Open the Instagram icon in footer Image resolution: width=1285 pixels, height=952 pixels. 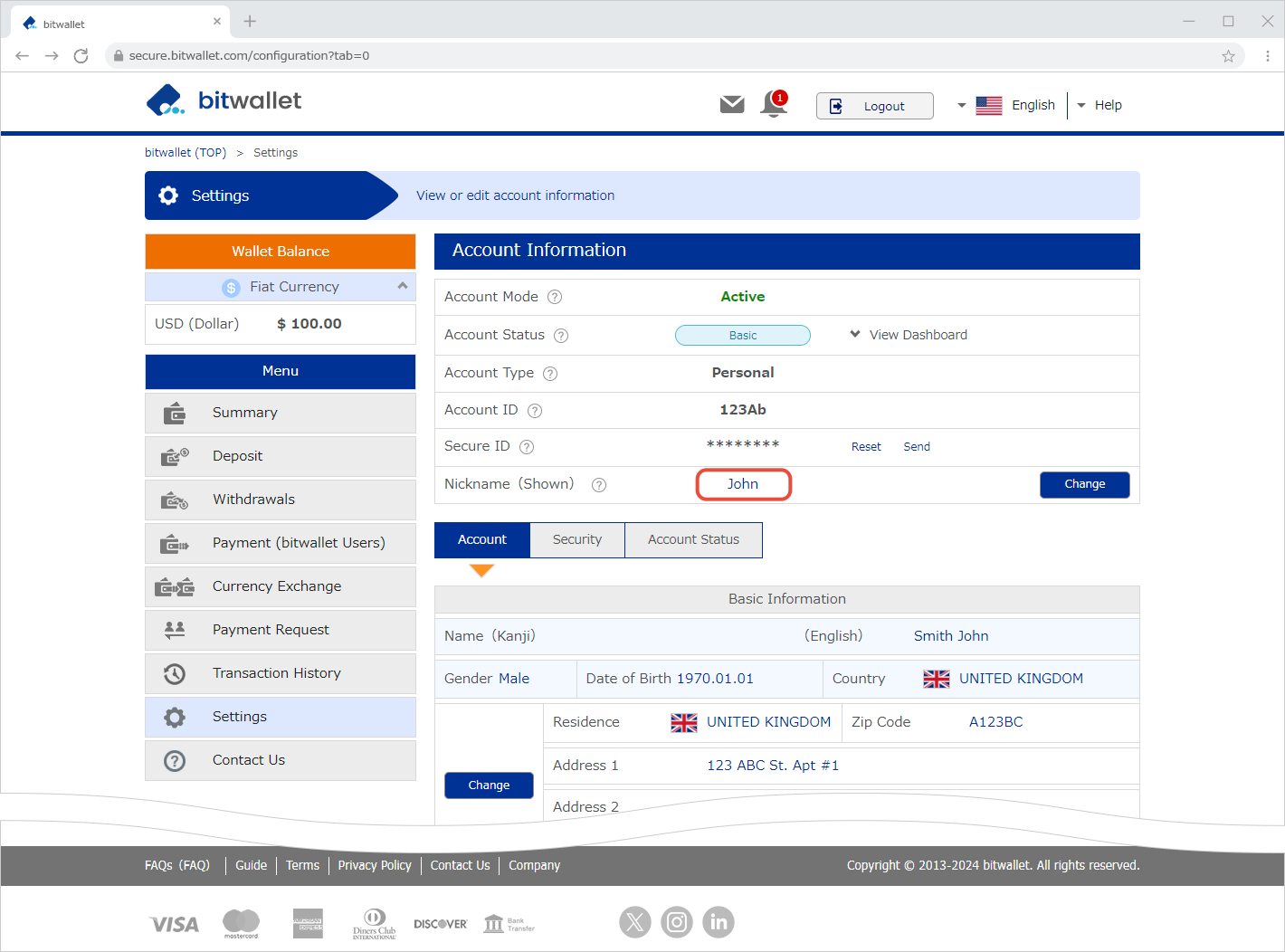coord(676,922)
